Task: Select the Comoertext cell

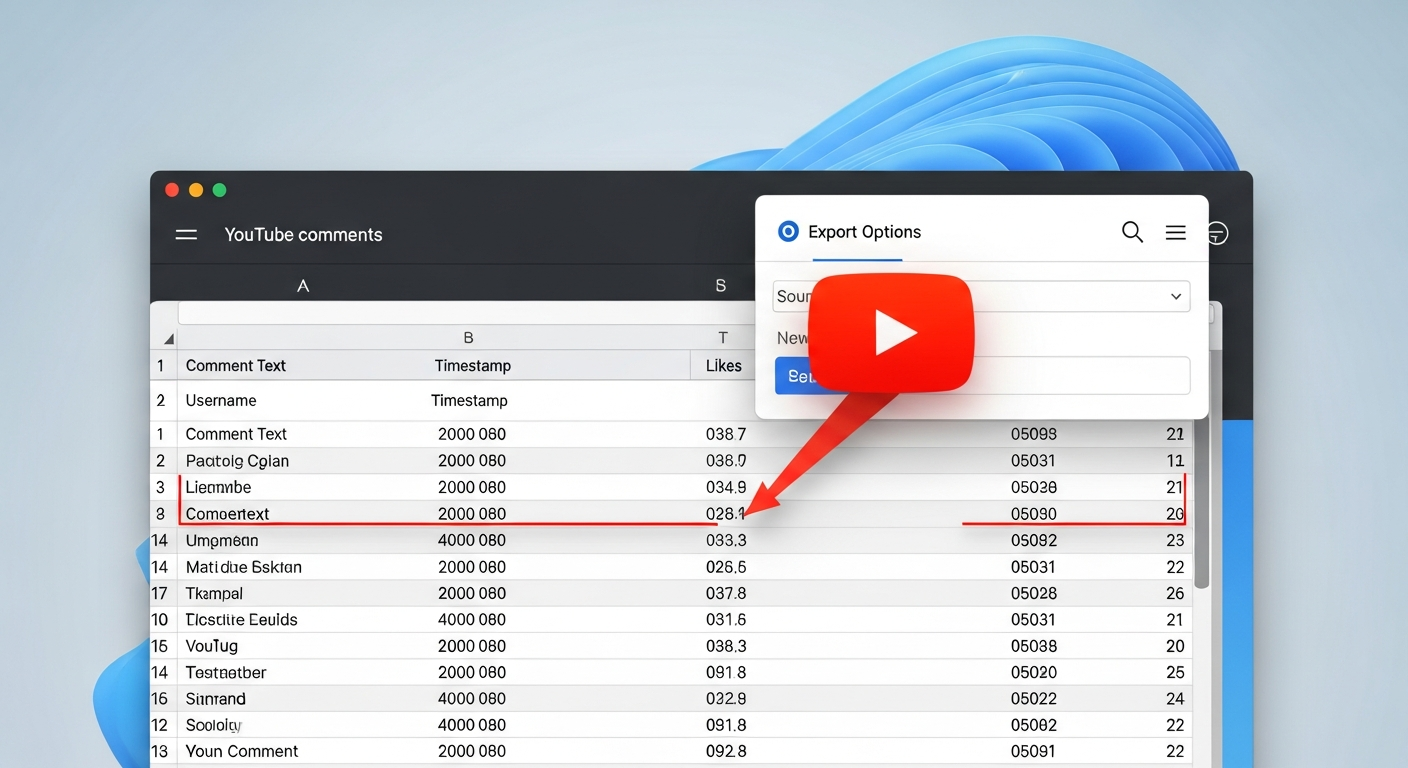Action: coord(227,514)
